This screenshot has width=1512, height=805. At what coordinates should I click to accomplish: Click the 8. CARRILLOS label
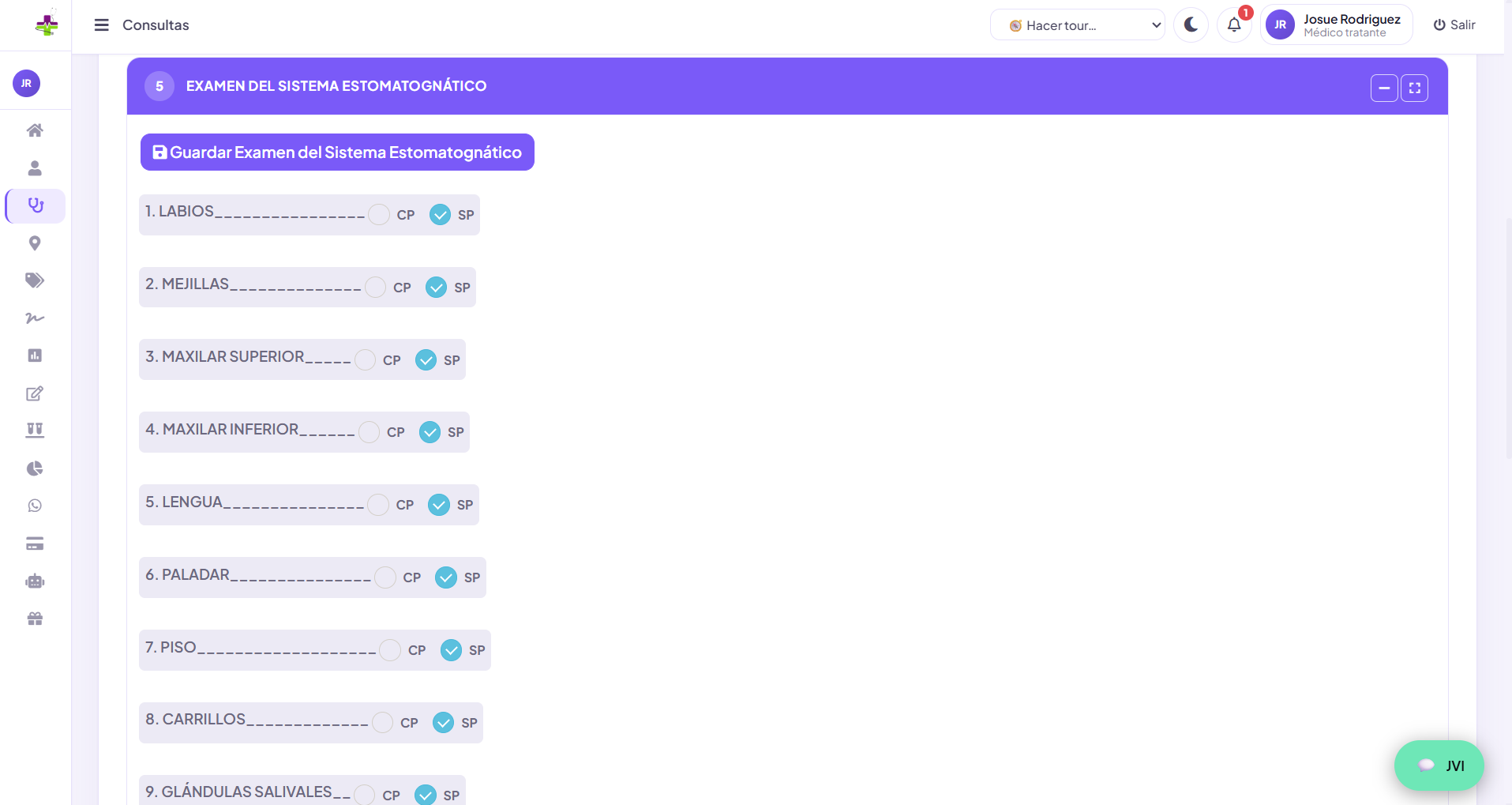click(196, 720)
